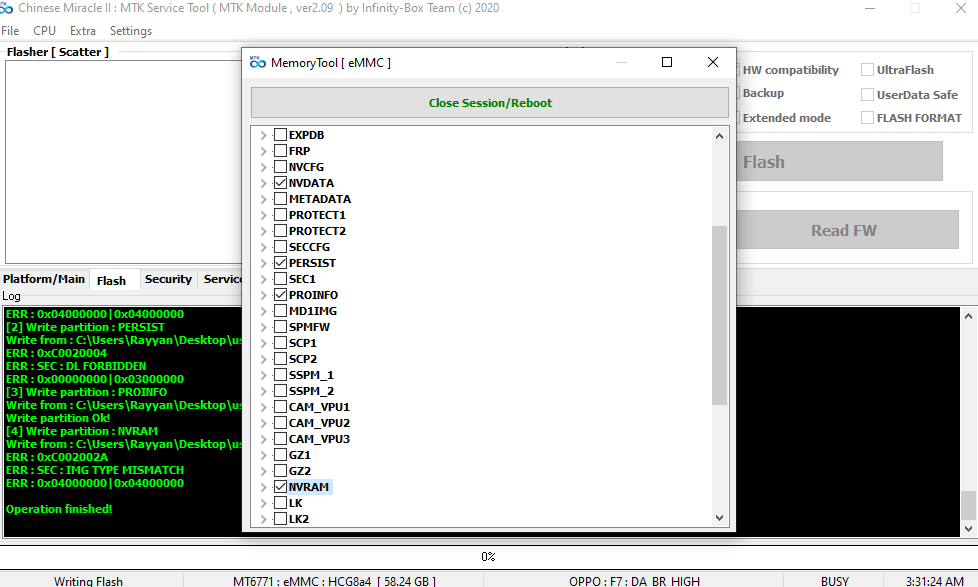Image resolution: width=978 pixels, height=587 pixels.
Task: Expand the SPMFW tree node
Action: coord(263,327)
